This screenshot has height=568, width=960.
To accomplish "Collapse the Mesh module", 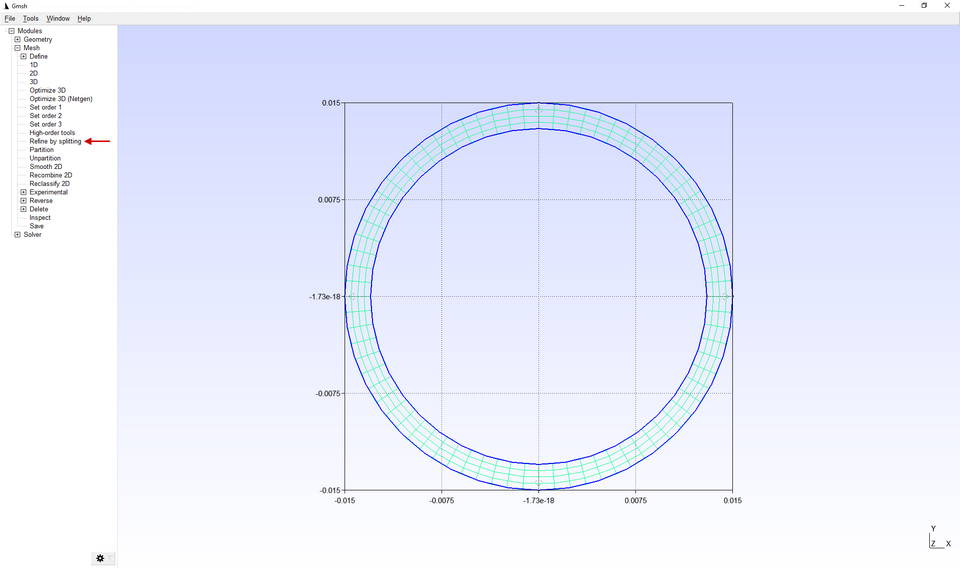I will point(17,48).
